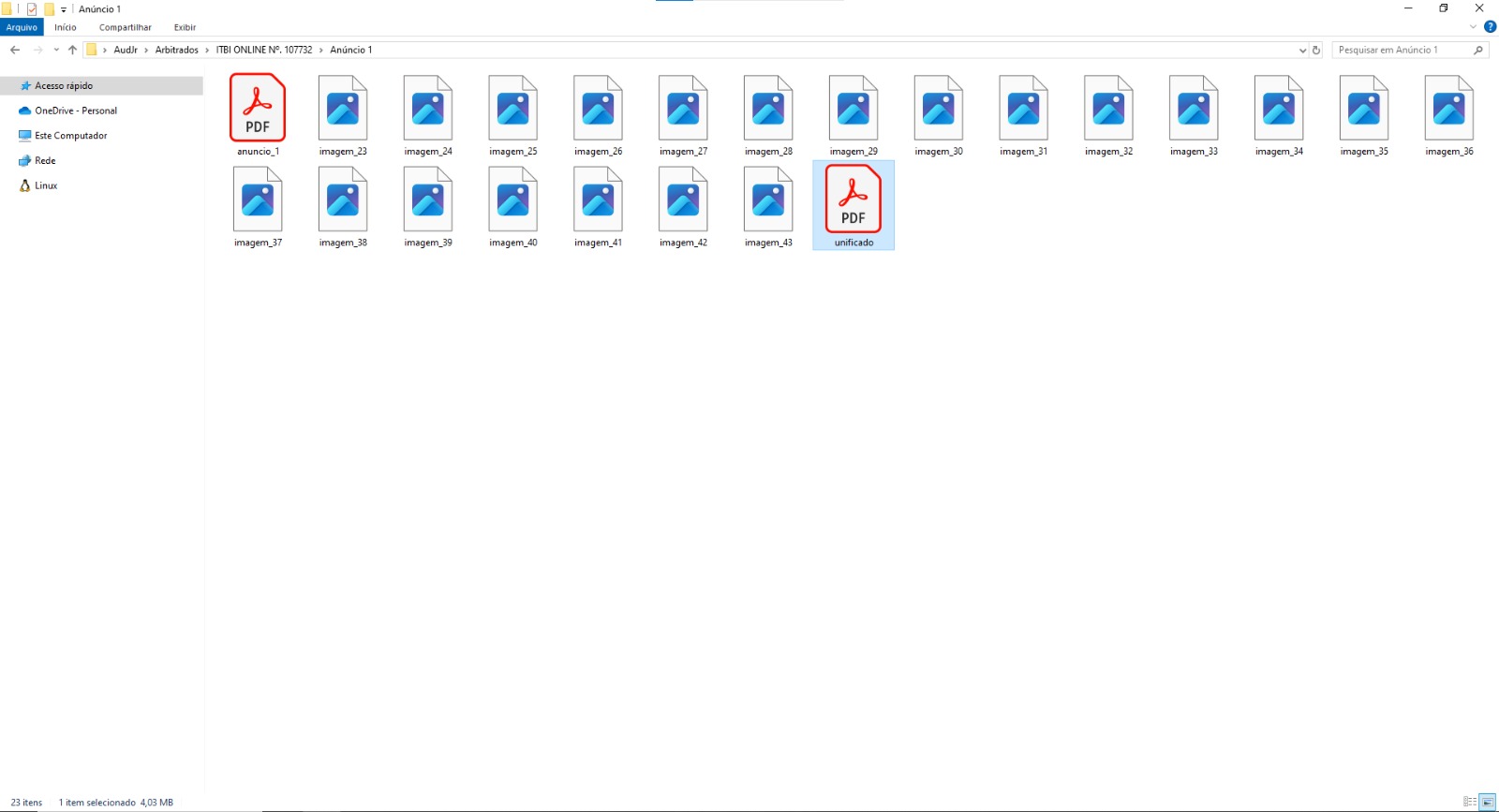Select the imagem_23 image file
The image size is (1499, 812).
pos(343,113)
